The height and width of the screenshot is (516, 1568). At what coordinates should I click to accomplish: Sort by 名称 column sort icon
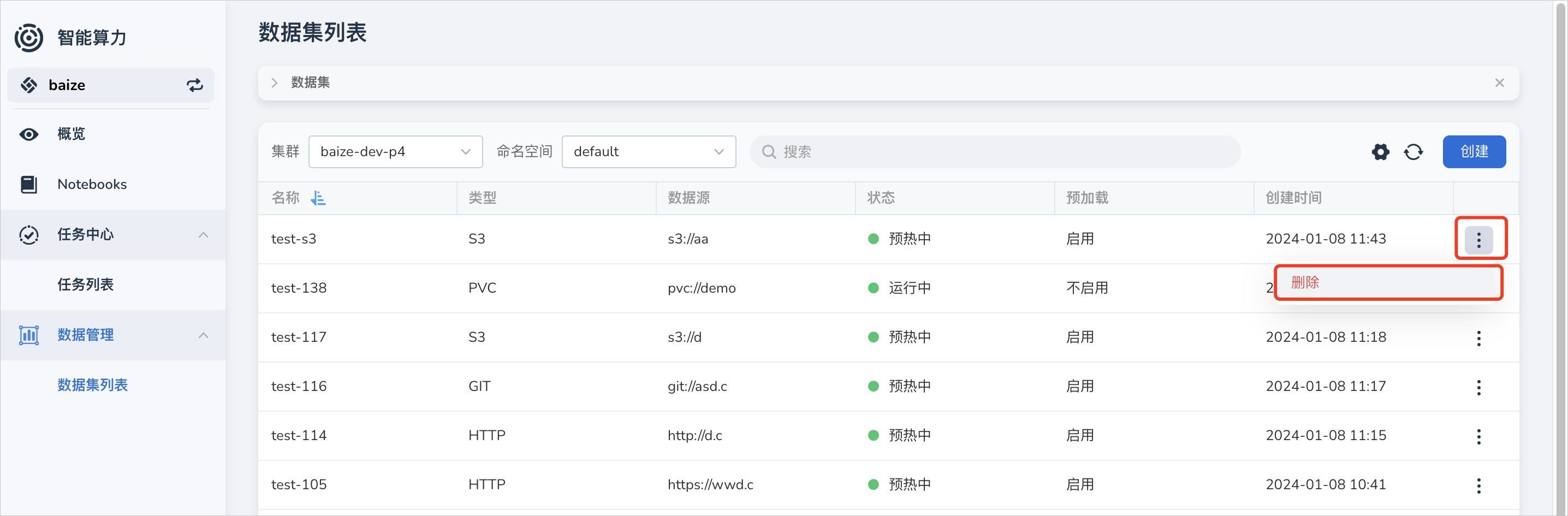point(318,198)
